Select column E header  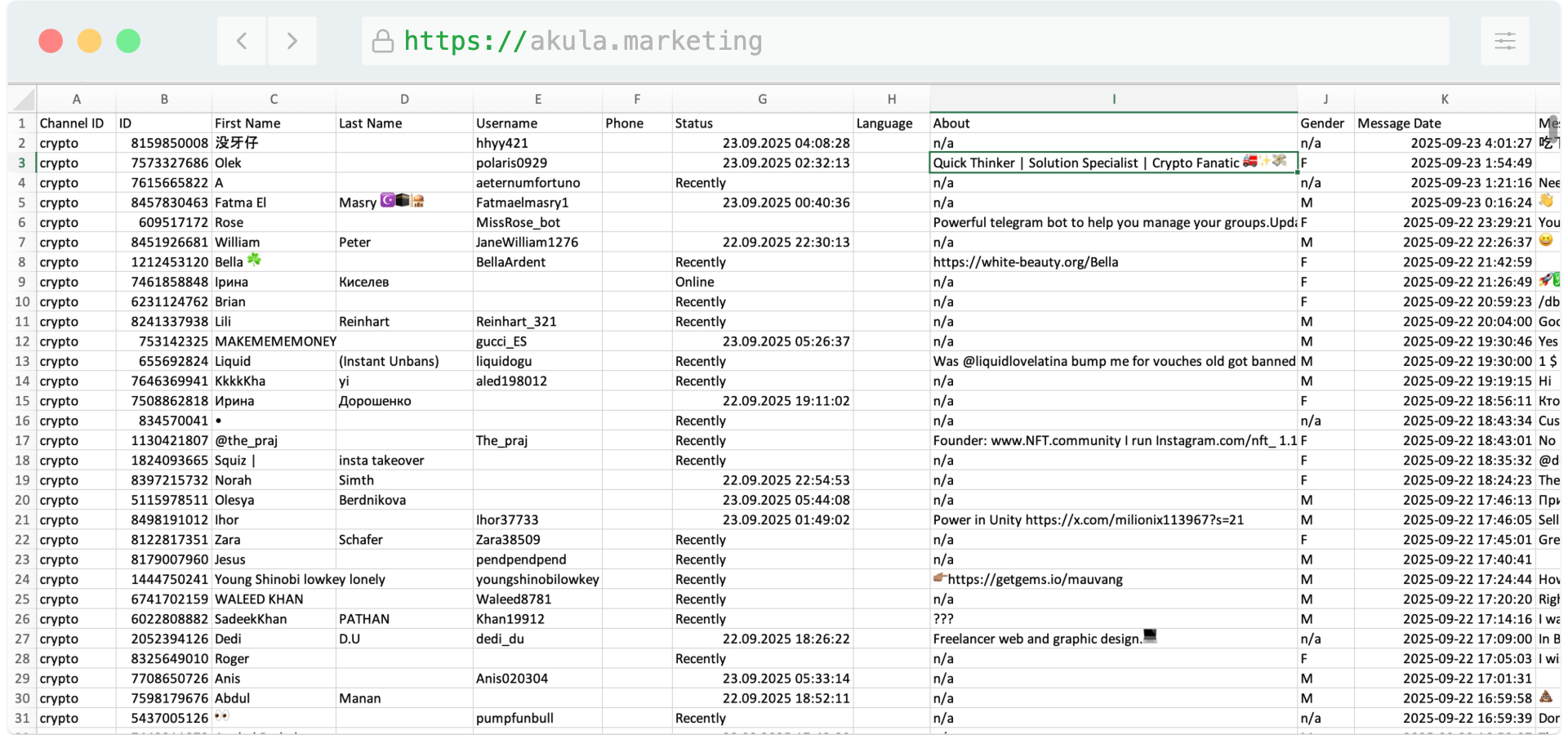537,99
